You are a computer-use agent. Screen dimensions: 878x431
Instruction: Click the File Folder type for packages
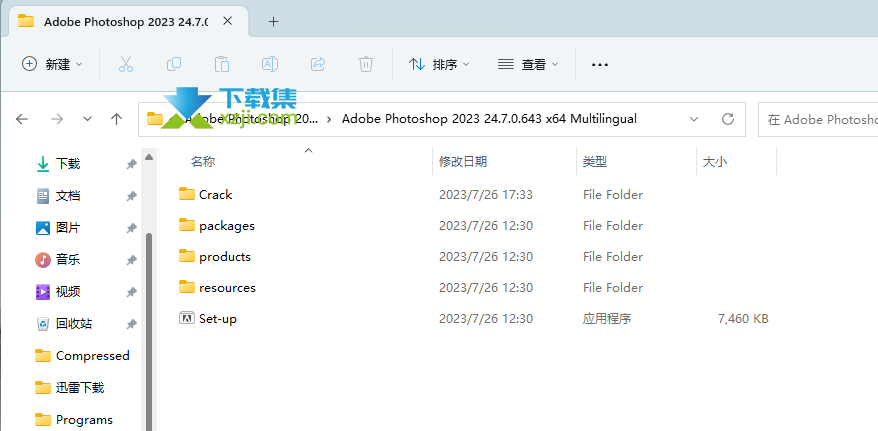(613, 226)
